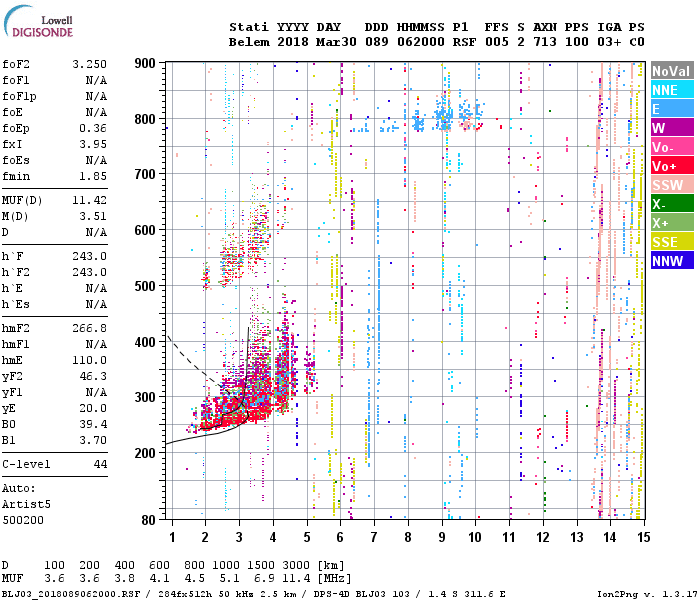Click the M(D) value 3.51
700x600 pixels.
(x=93, y=216)
